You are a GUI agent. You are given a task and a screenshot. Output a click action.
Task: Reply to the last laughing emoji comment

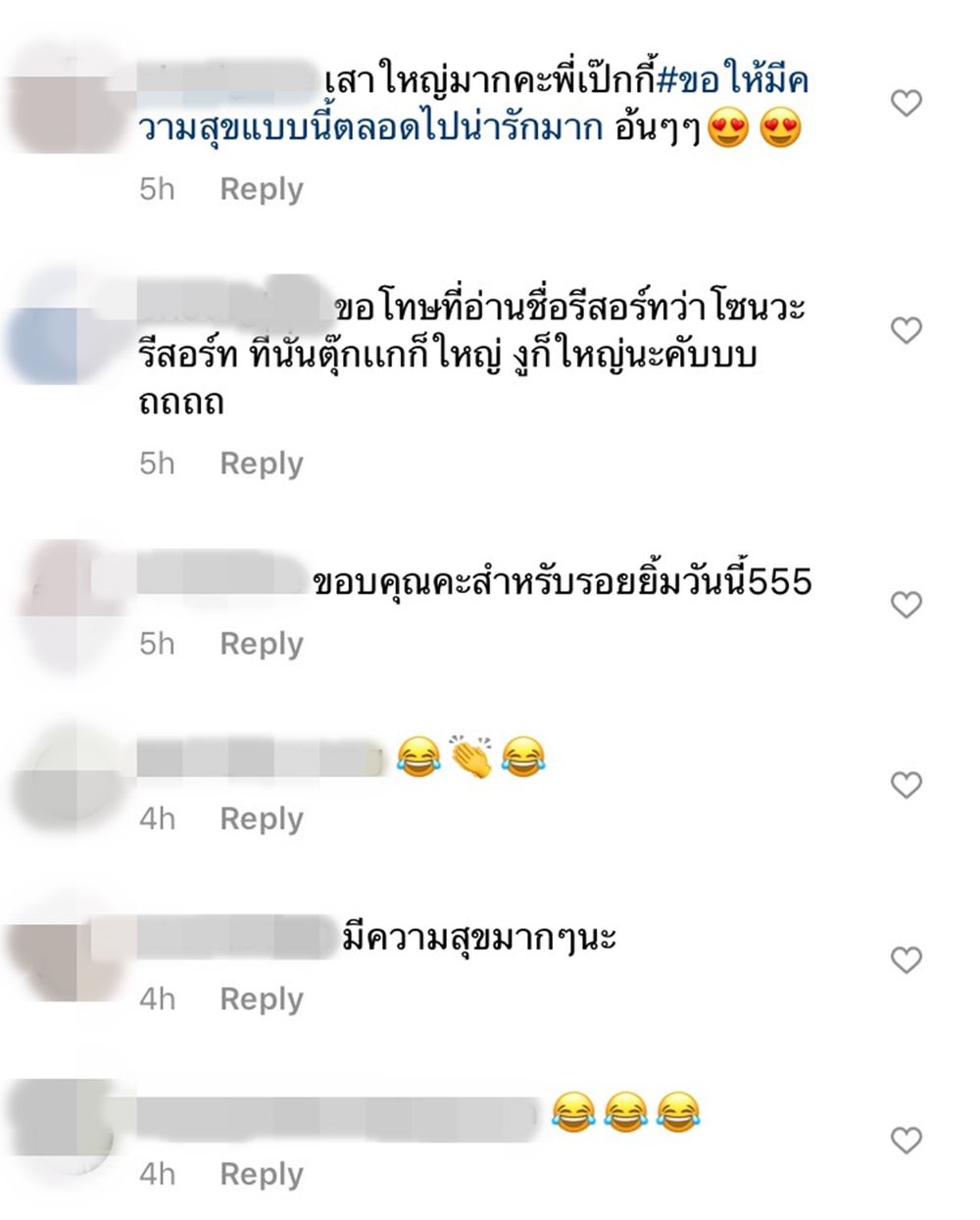(262, 1174)
